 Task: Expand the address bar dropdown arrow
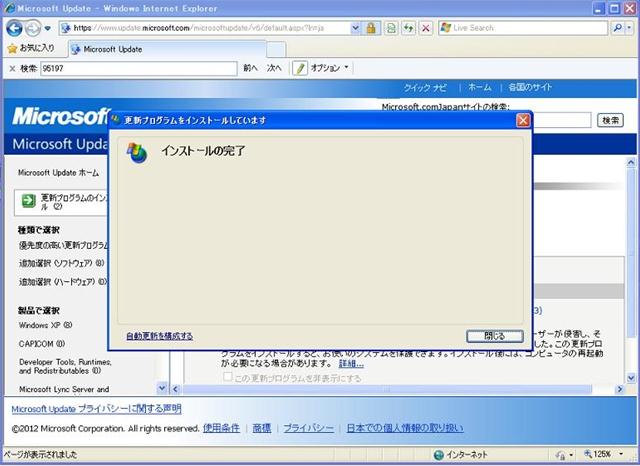[355, 28]
